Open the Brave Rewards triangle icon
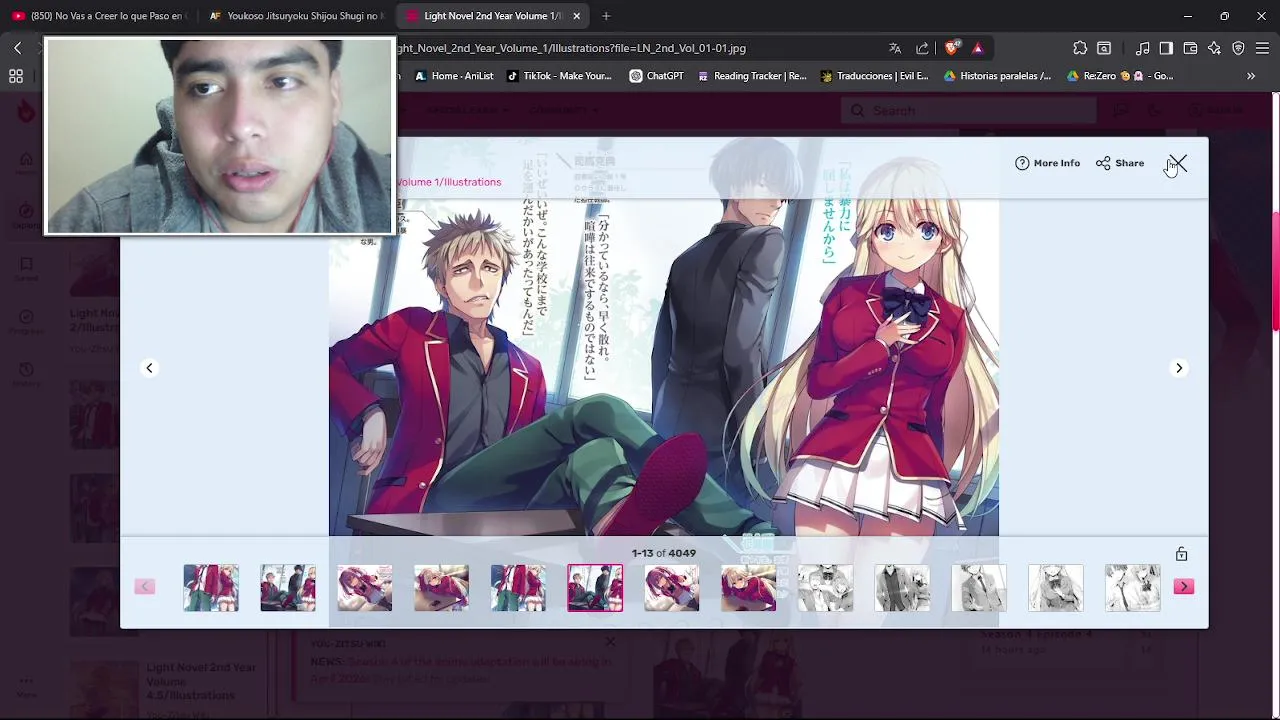Screen dimensions: 1280x720 point(978,48)
